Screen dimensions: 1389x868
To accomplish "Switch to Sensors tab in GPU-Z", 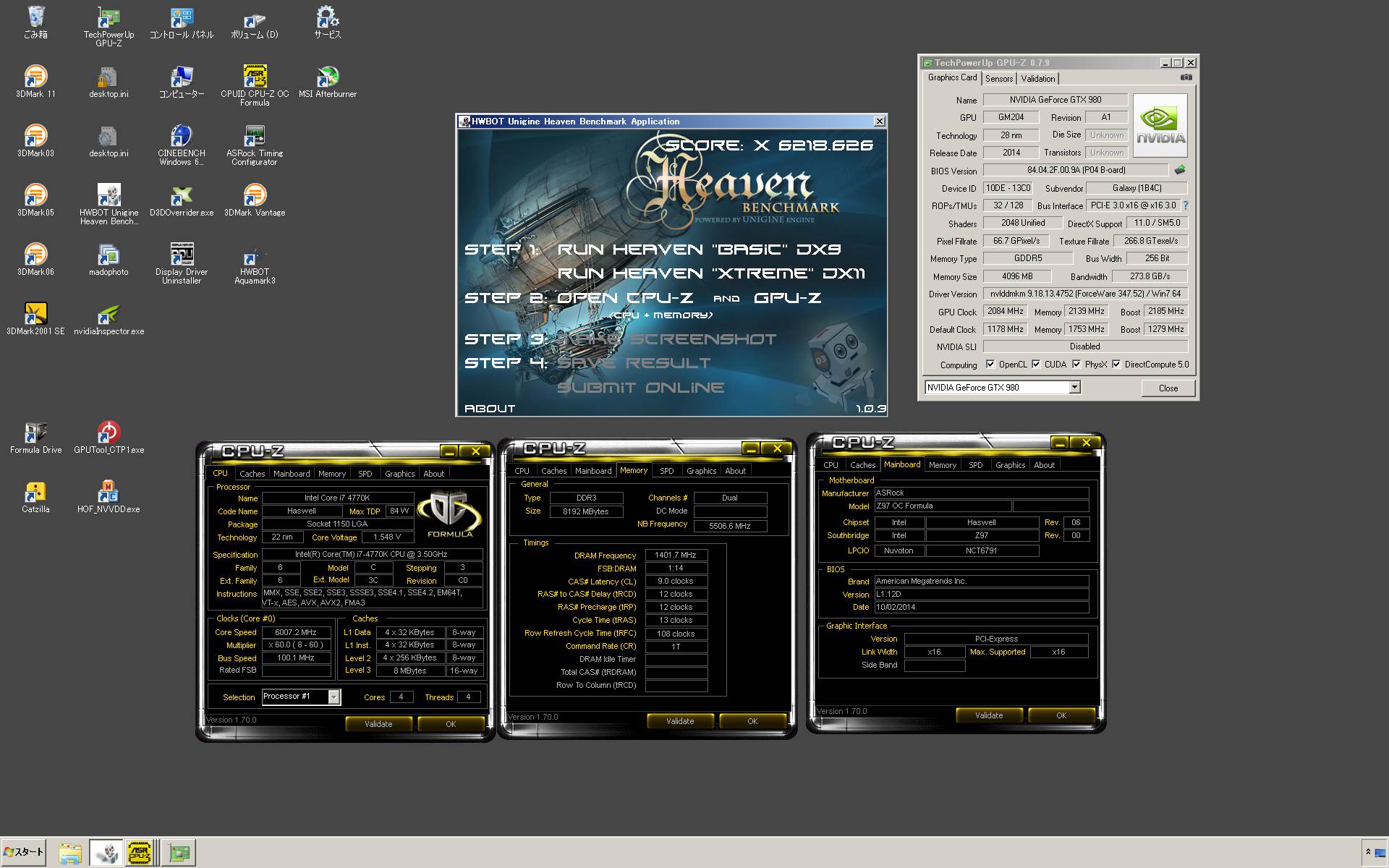I will click(999, 79).
